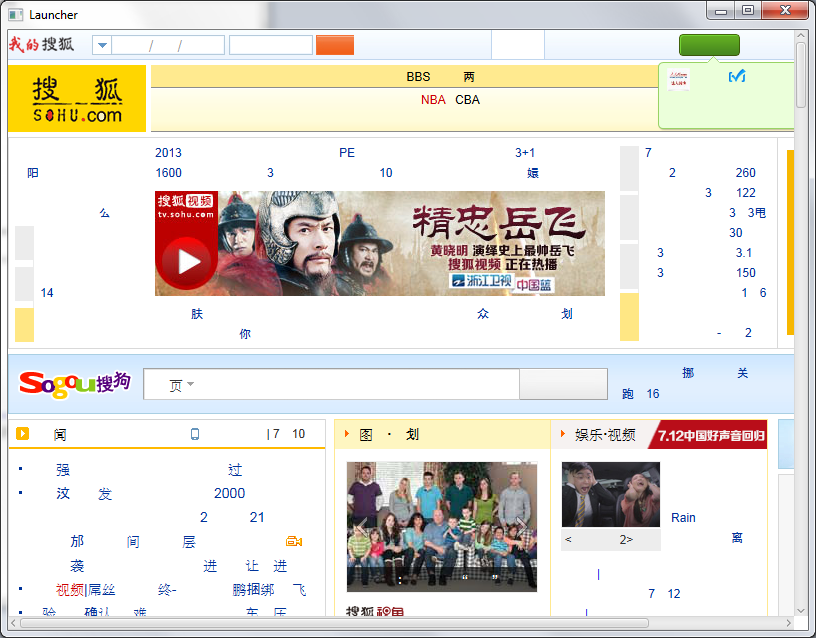Click the 我的搜狐 logo at top left
Viewport: 816px width, 638px height.
pos(42,44)
